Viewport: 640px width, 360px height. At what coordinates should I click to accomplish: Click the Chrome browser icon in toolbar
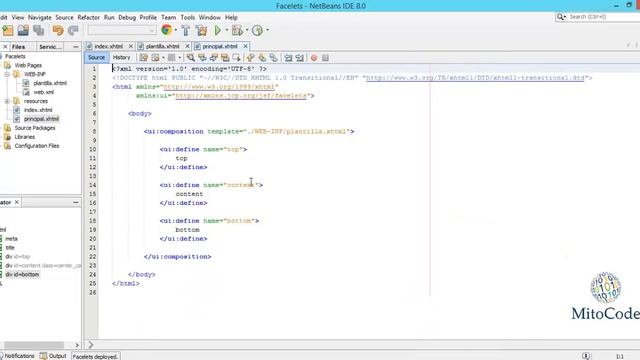point(166,30)
